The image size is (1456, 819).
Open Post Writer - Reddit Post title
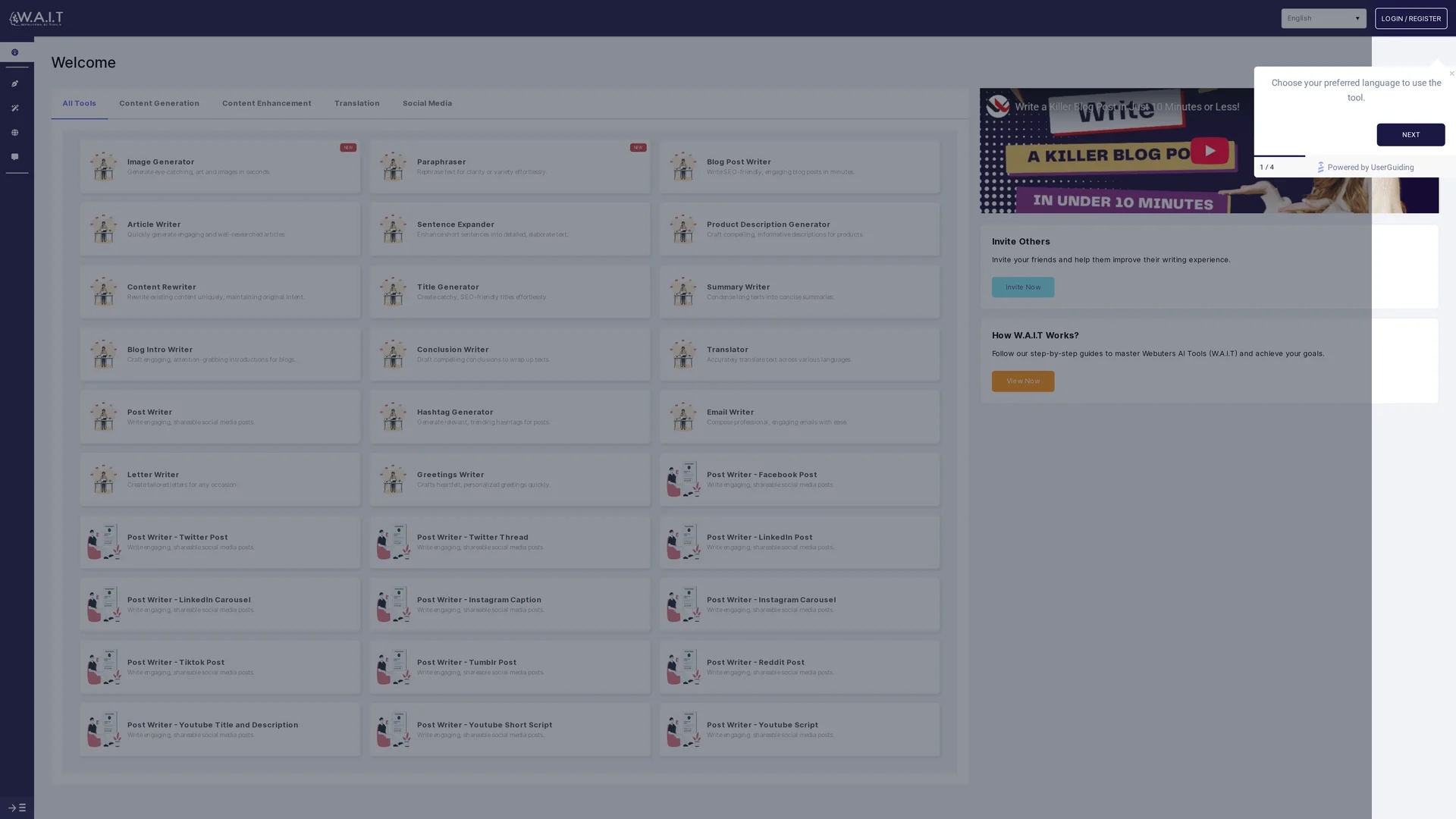point(755,662)
